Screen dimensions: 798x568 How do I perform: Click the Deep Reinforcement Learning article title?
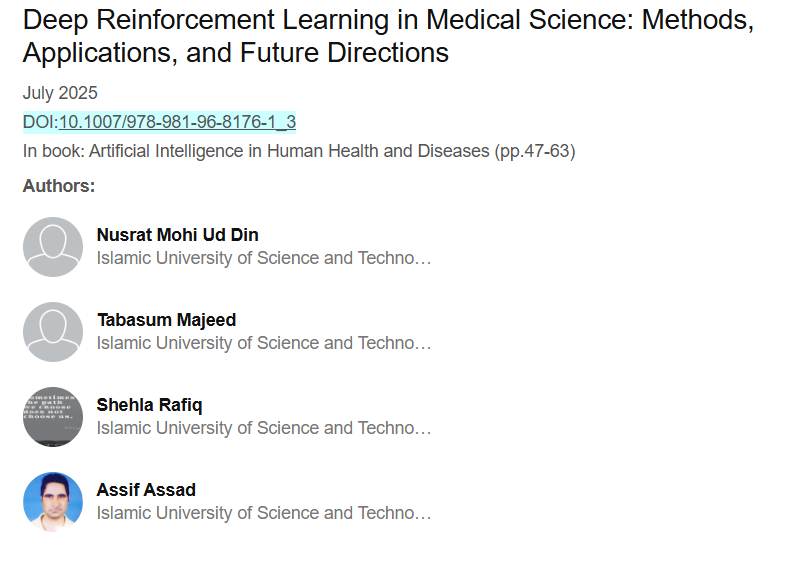[388, 35]
